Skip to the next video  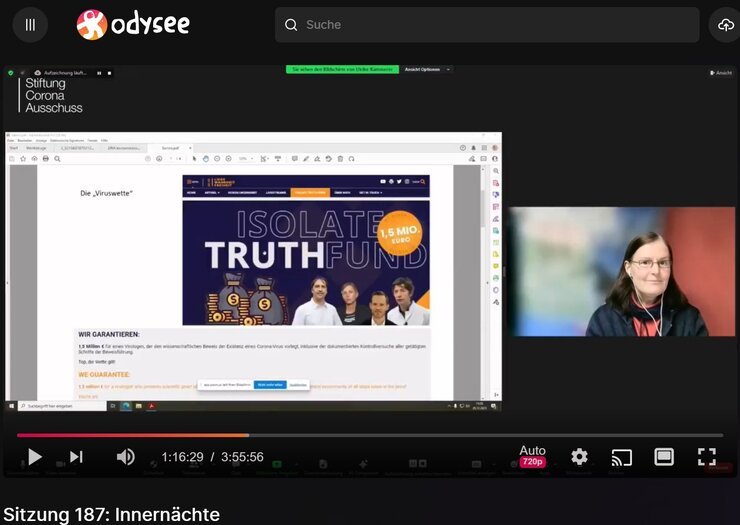point(76,457)
